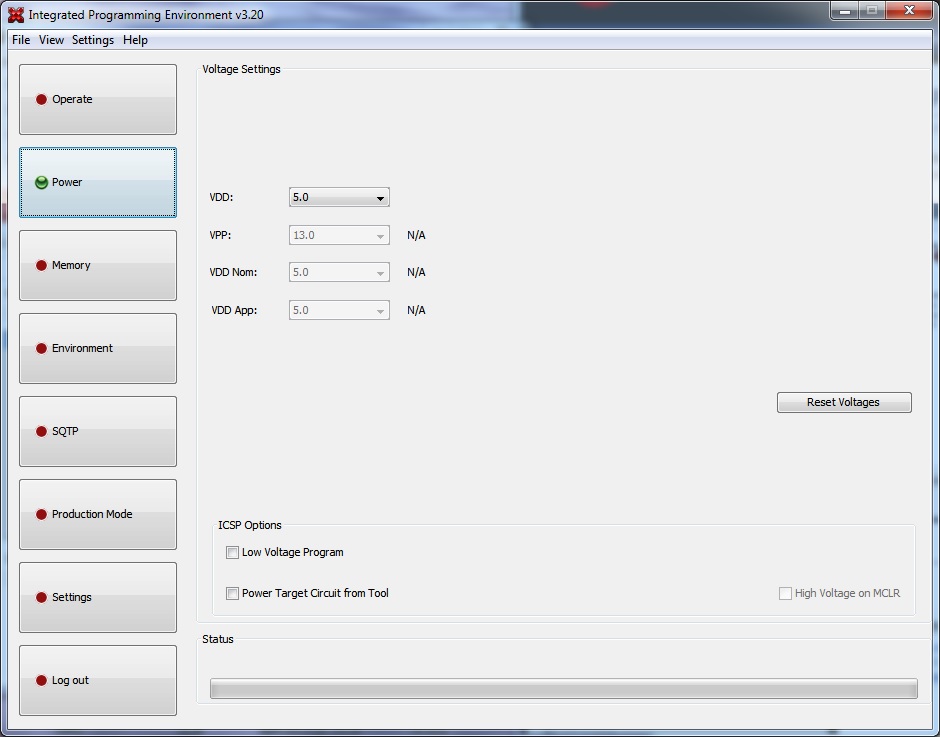Open the File menu

tap(20, 40)
